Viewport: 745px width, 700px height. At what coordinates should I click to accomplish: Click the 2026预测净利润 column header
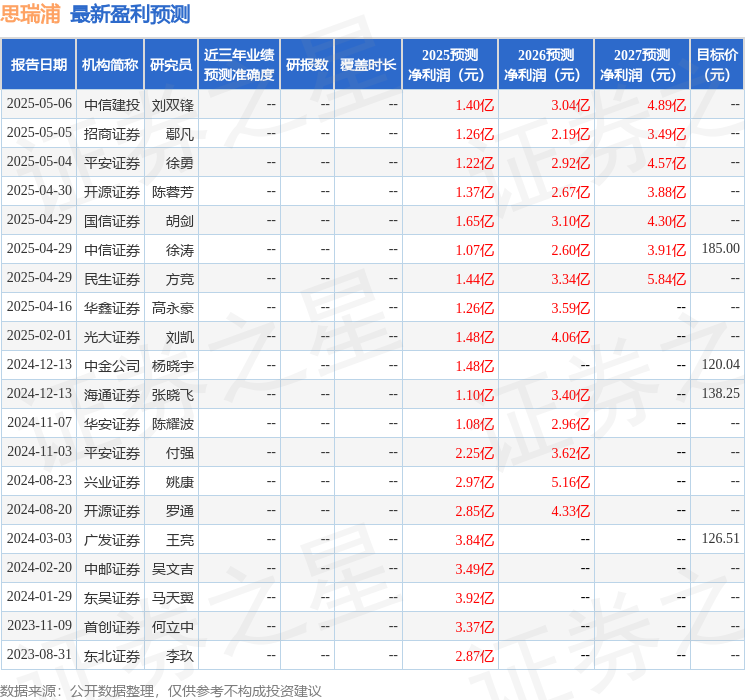coord(546,65)
